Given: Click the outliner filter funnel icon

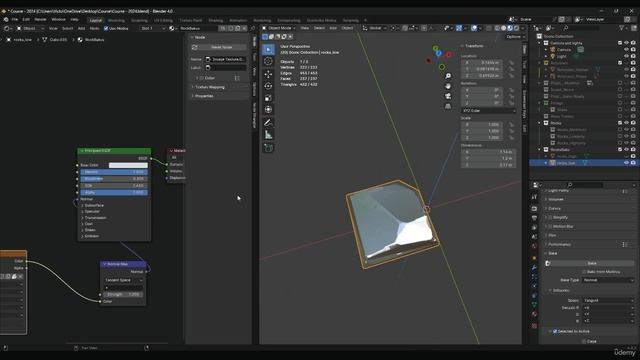Looking at the screenshot, I should point(622,28).
